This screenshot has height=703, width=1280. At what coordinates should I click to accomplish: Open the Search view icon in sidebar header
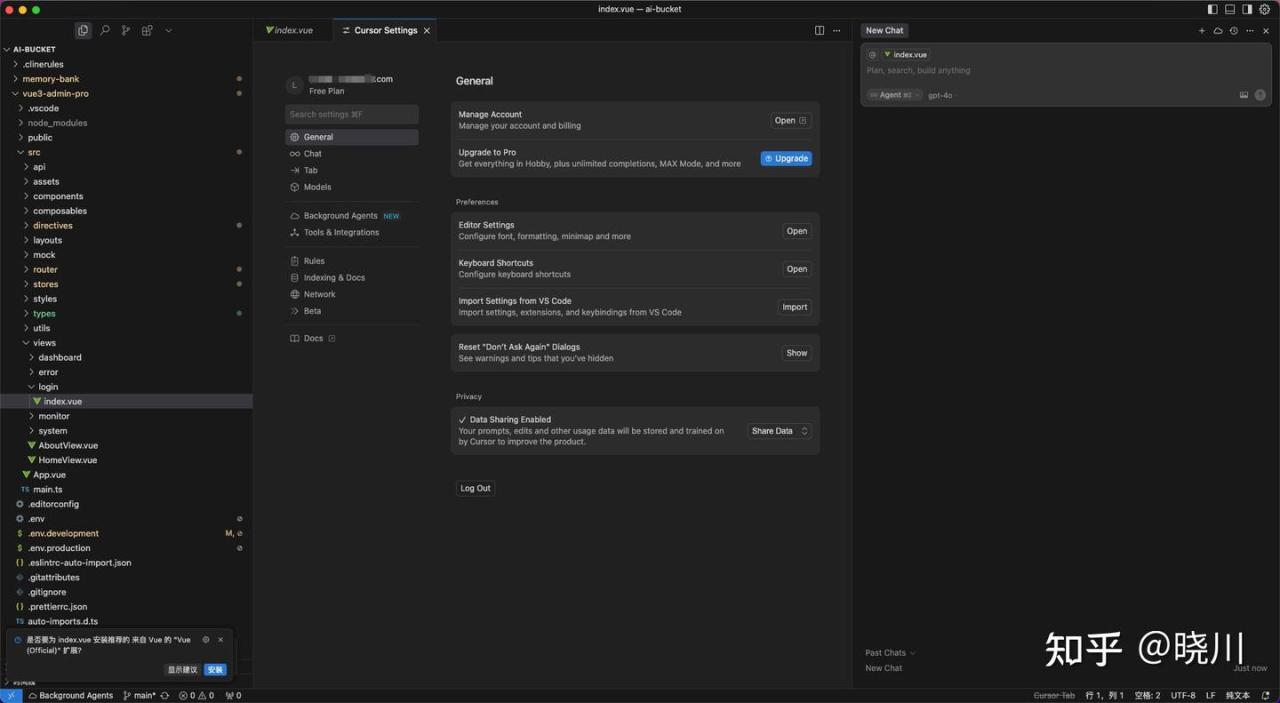click(x=104, y=31)
